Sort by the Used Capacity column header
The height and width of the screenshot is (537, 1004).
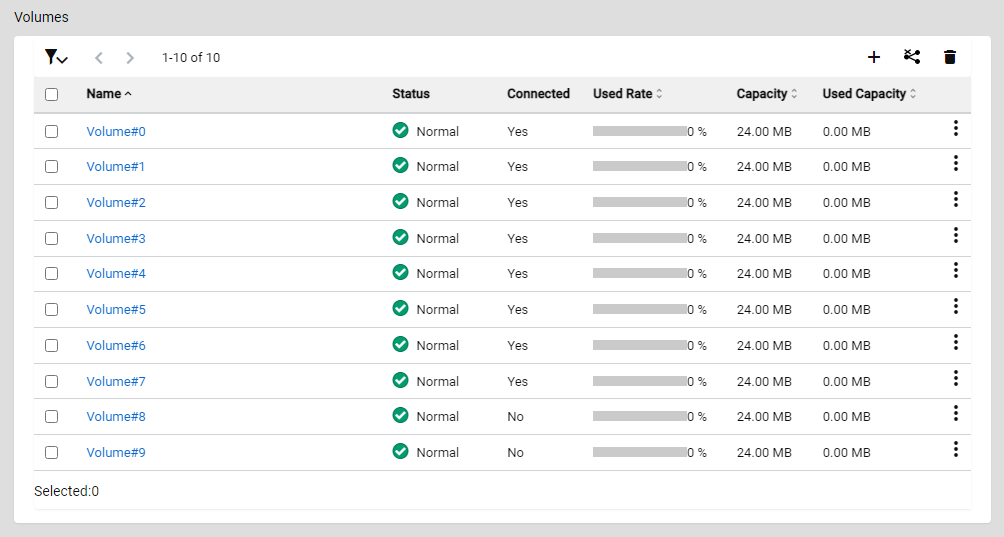(868, 94)
